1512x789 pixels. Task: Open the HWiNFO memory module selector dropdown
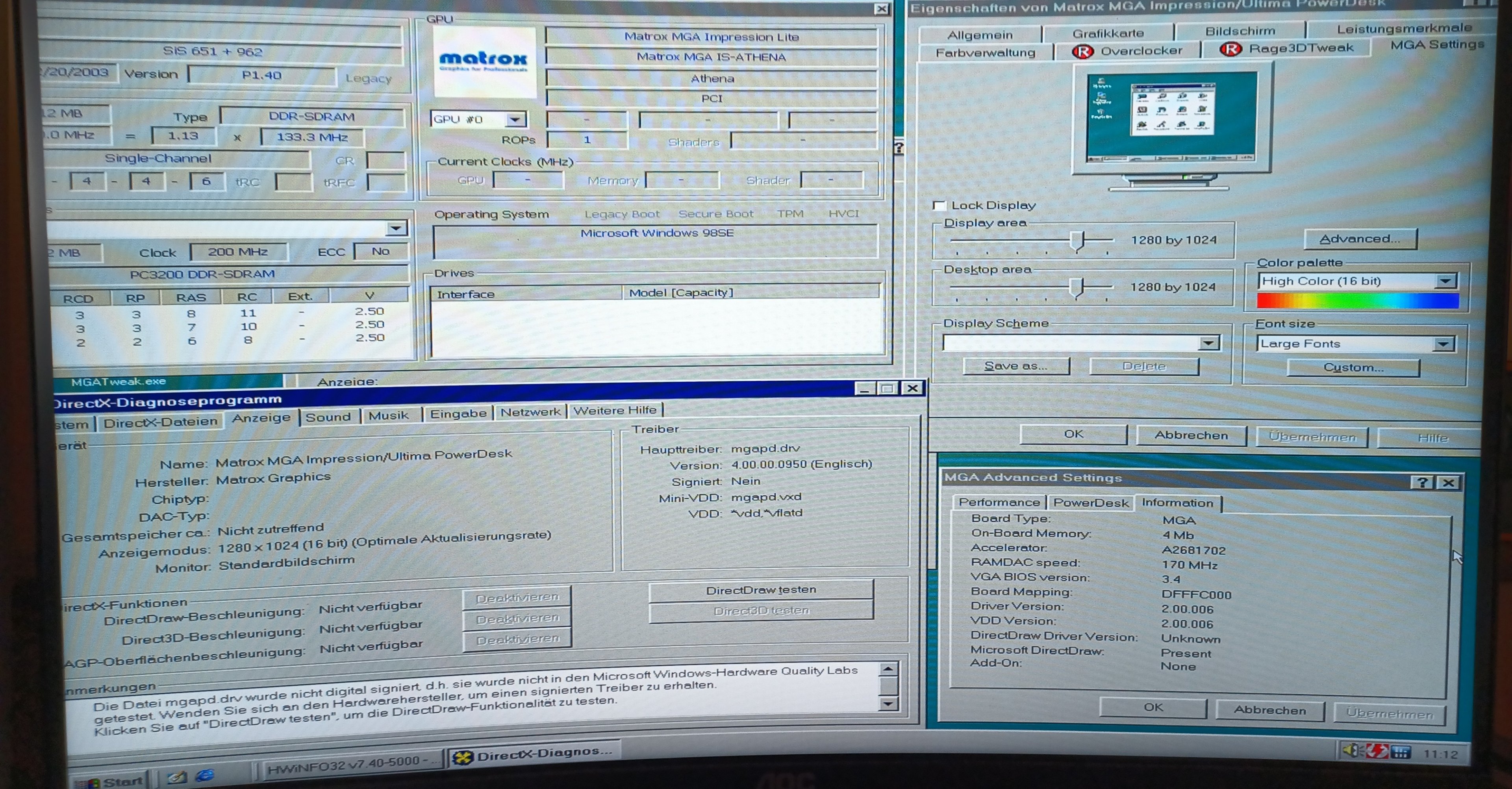coord(396,228)
